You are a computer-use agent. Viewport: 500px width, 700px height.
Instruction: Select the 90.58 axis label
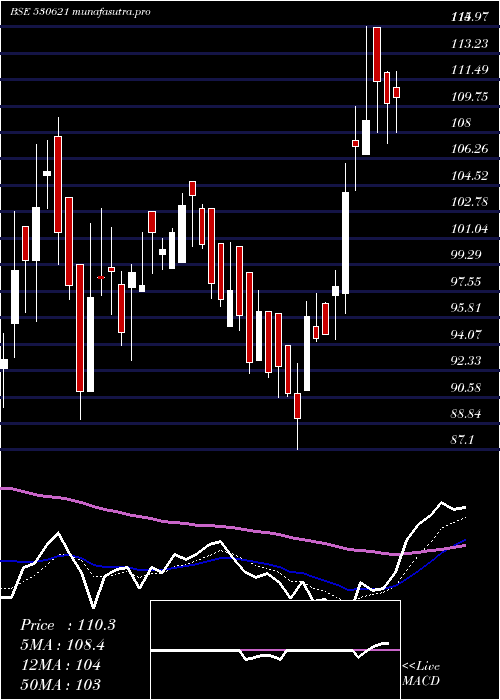467,388
